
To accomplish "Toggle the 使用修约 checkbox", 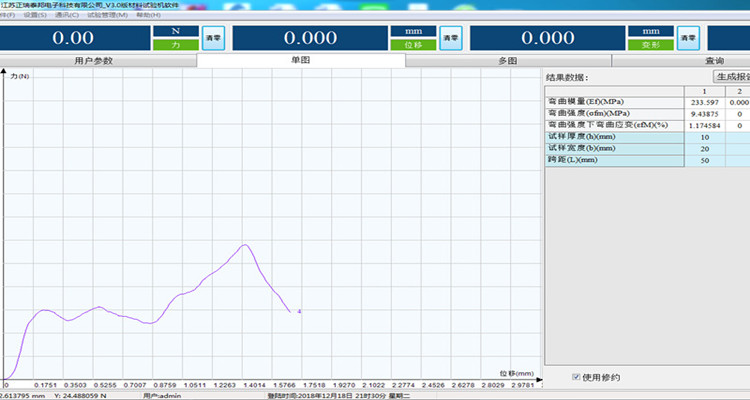I will tap(577, 377).
